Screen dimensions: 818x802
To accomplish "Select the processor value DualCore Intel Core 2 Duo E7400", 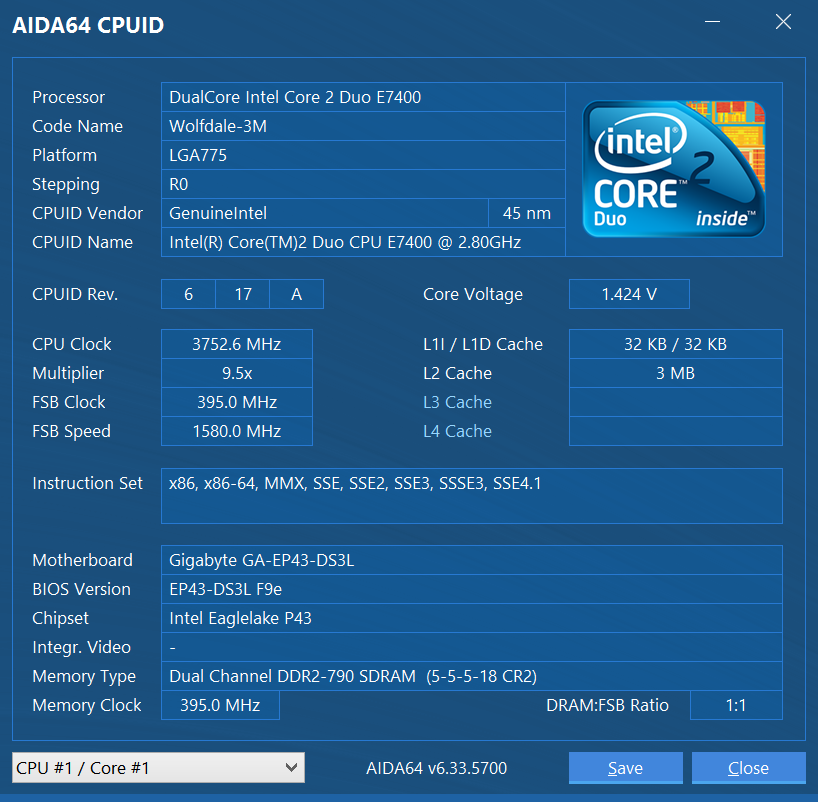I will 363,97.
